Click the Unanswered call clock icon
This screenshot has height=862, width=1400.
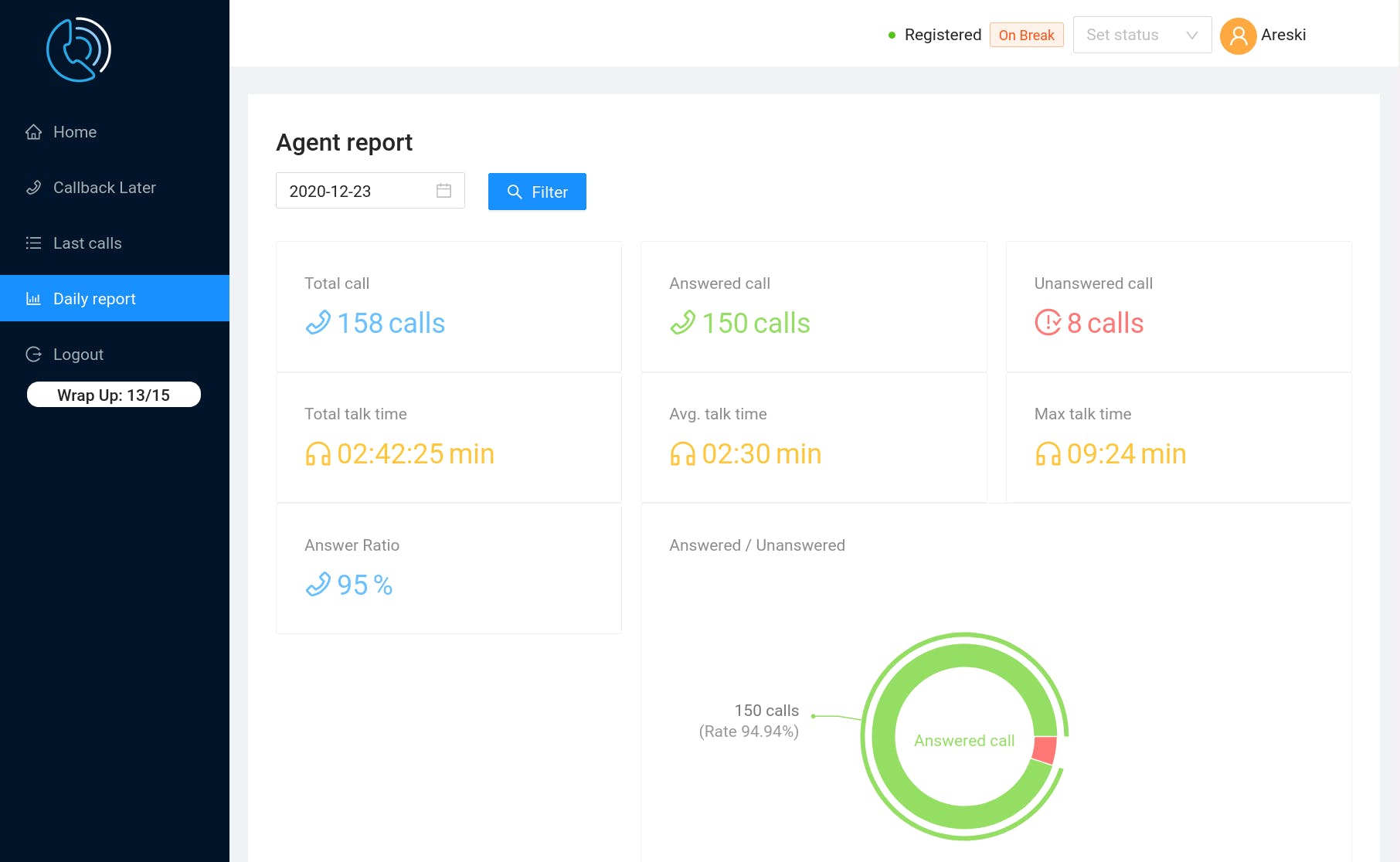(1048, 322)
